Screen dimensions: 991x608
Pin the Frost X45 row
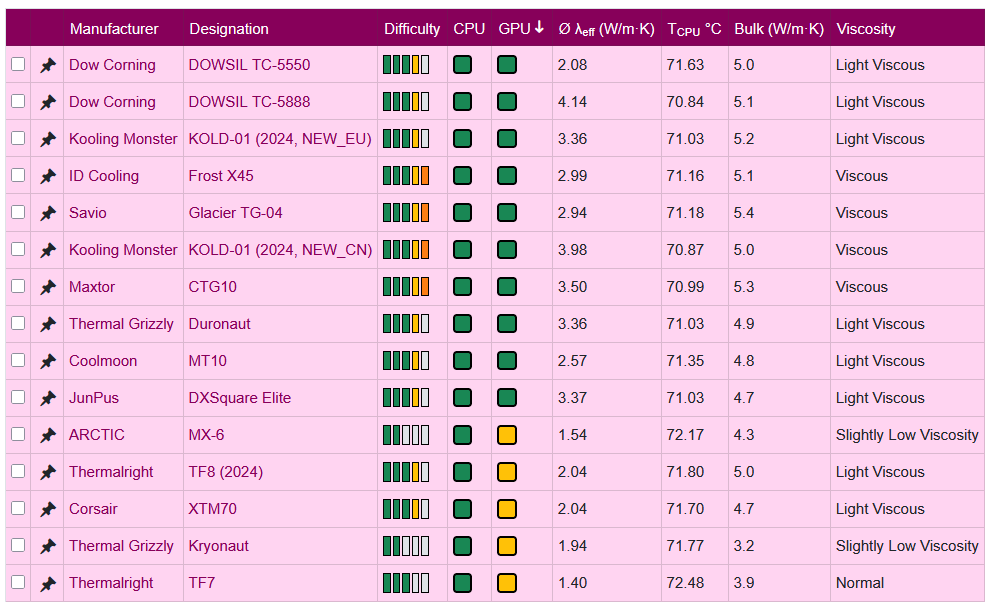coord(47,176)
